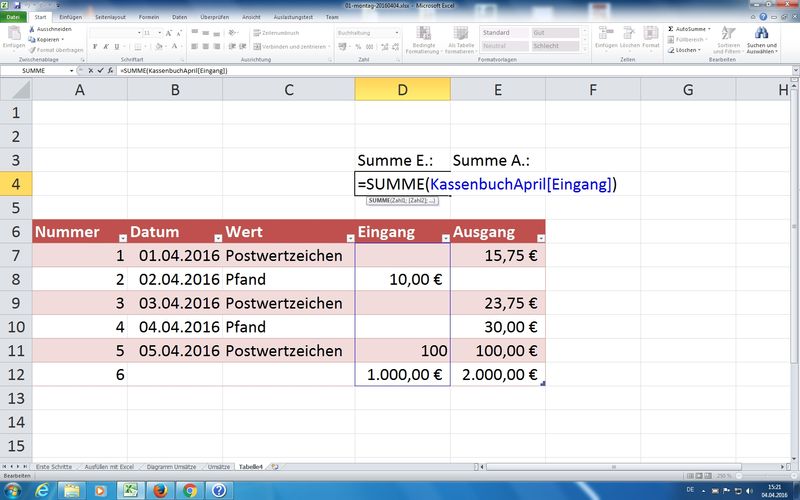This screenshot has height=500, width=800.
Task: Click the Suchen und Auswählen binoculars
Action: pyautogui.click(x=761, y=34)
